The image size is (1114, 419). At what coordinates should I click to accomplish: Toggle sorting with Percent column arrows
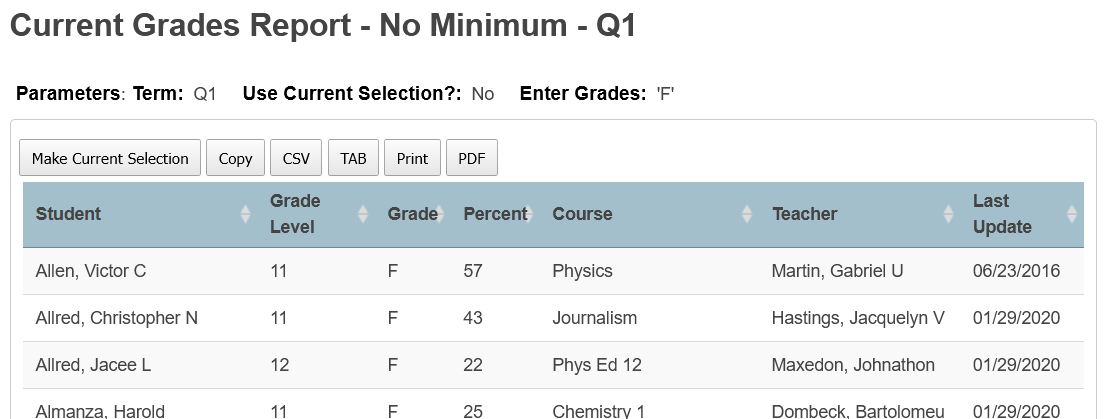529,214
